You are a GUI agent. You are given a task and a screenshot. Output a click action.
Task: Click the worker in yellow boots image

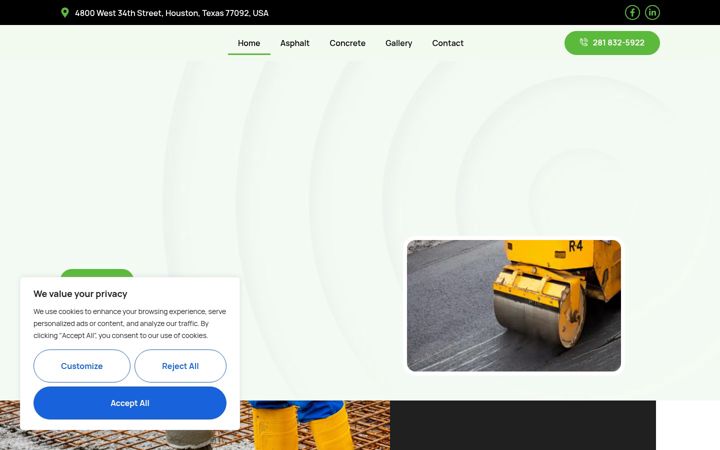pos(315,425)
